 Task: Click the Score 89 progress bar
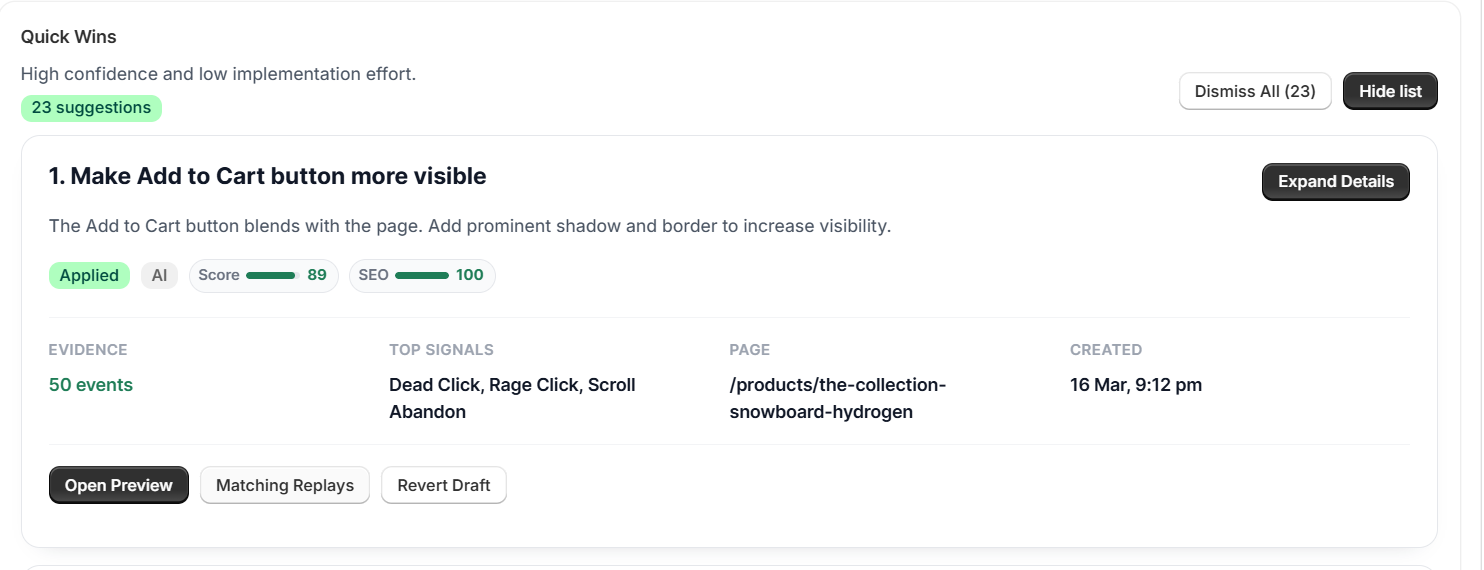coord(272,275)
